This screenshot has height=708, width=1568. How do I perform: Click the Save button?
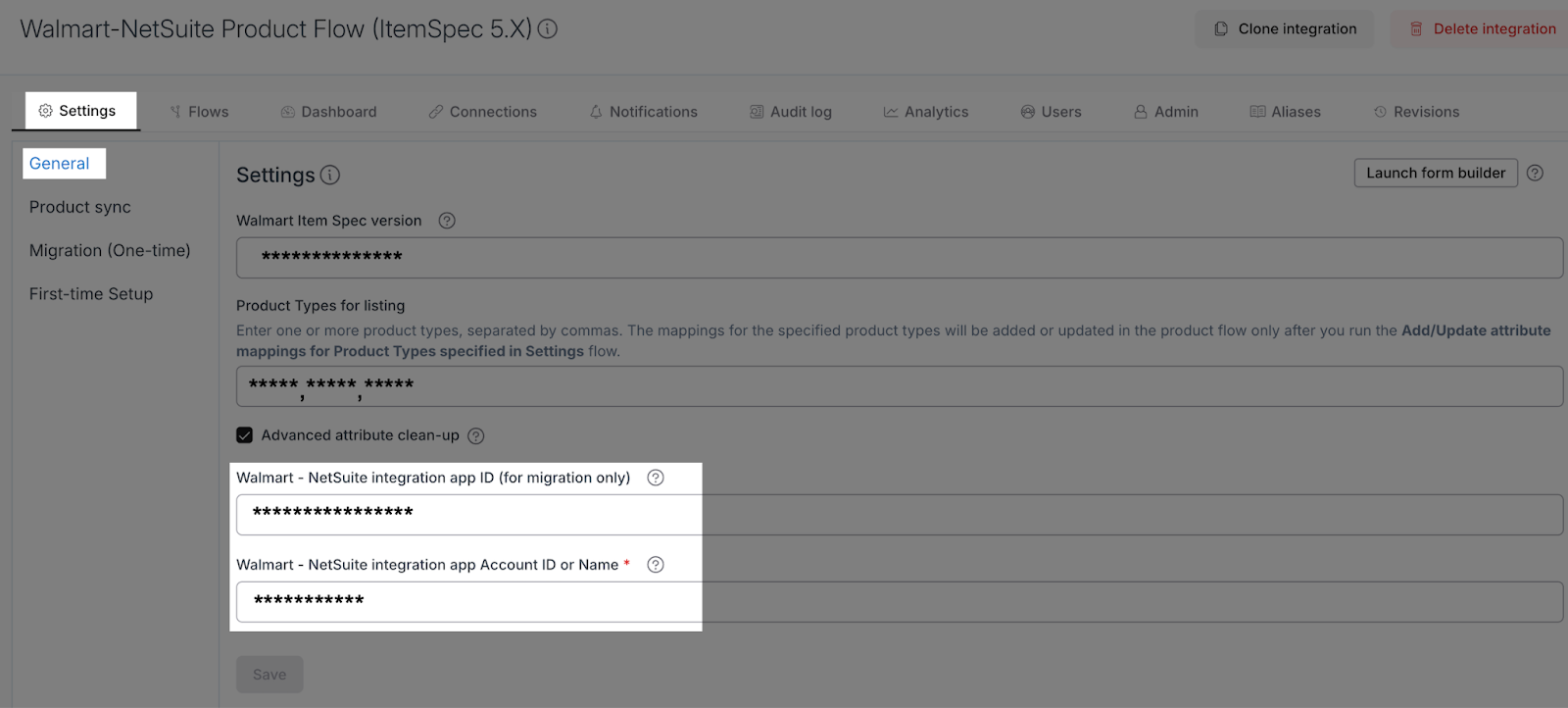[269, 675]
